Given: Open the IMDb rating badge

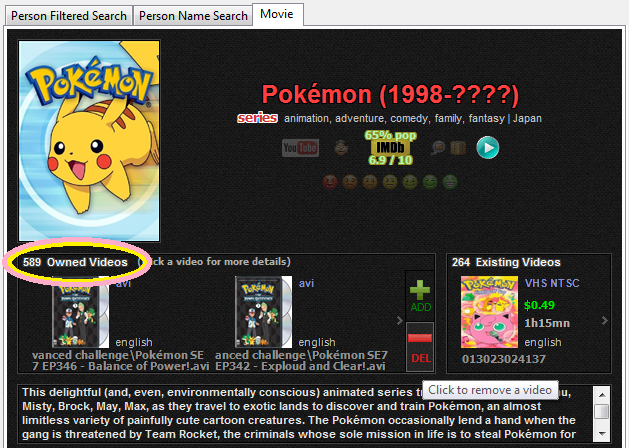Looking at the screenshot, I should [390, 148].
